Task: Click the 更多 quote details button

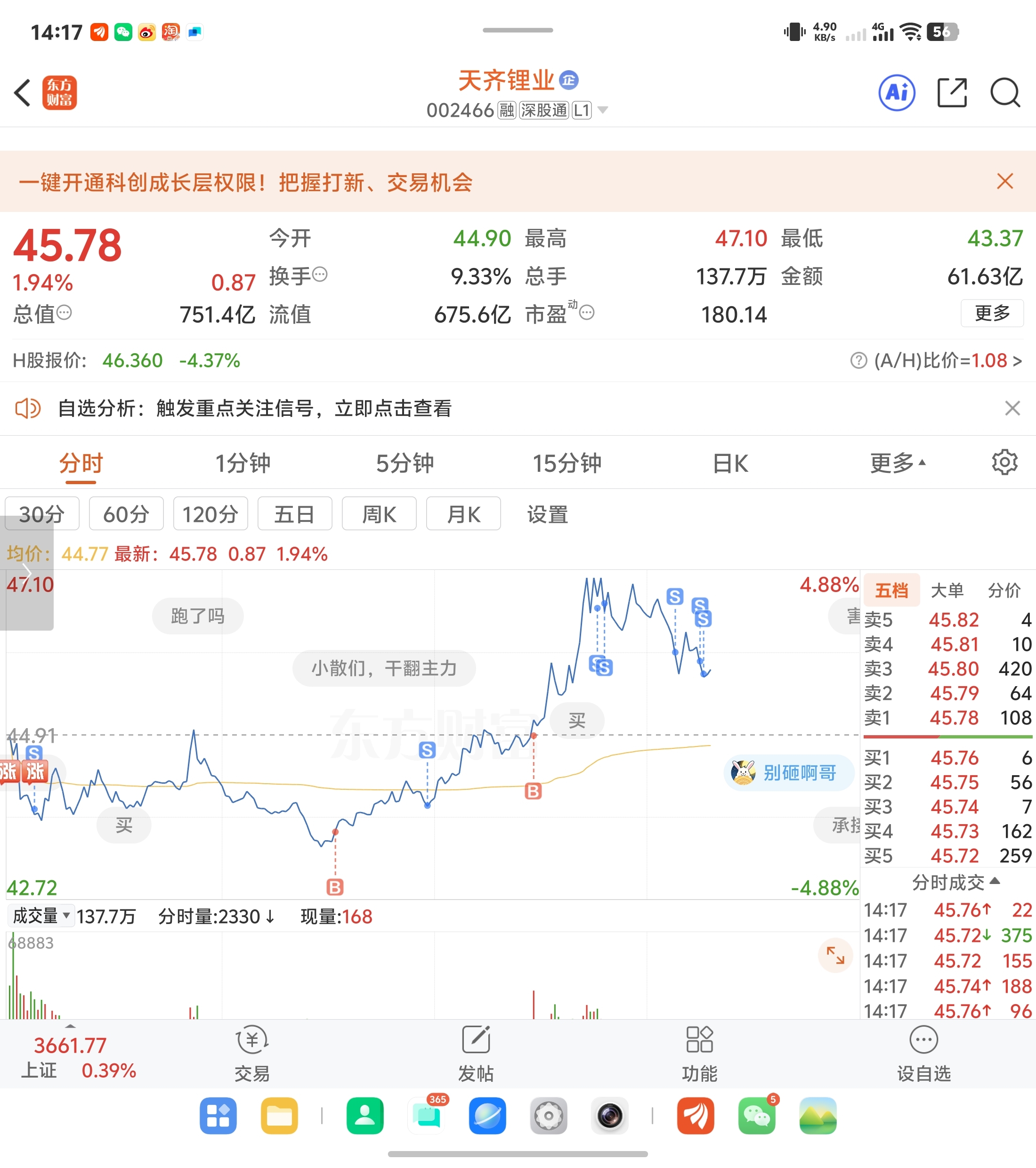Action: [992, 313]
